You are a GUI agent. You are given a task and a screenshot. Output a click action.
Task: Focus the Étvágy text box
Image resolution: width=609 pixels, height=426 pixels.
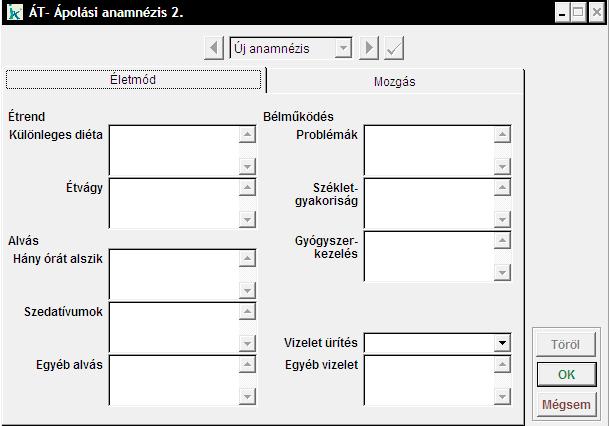pyautogui.click(x=174, y=203)
